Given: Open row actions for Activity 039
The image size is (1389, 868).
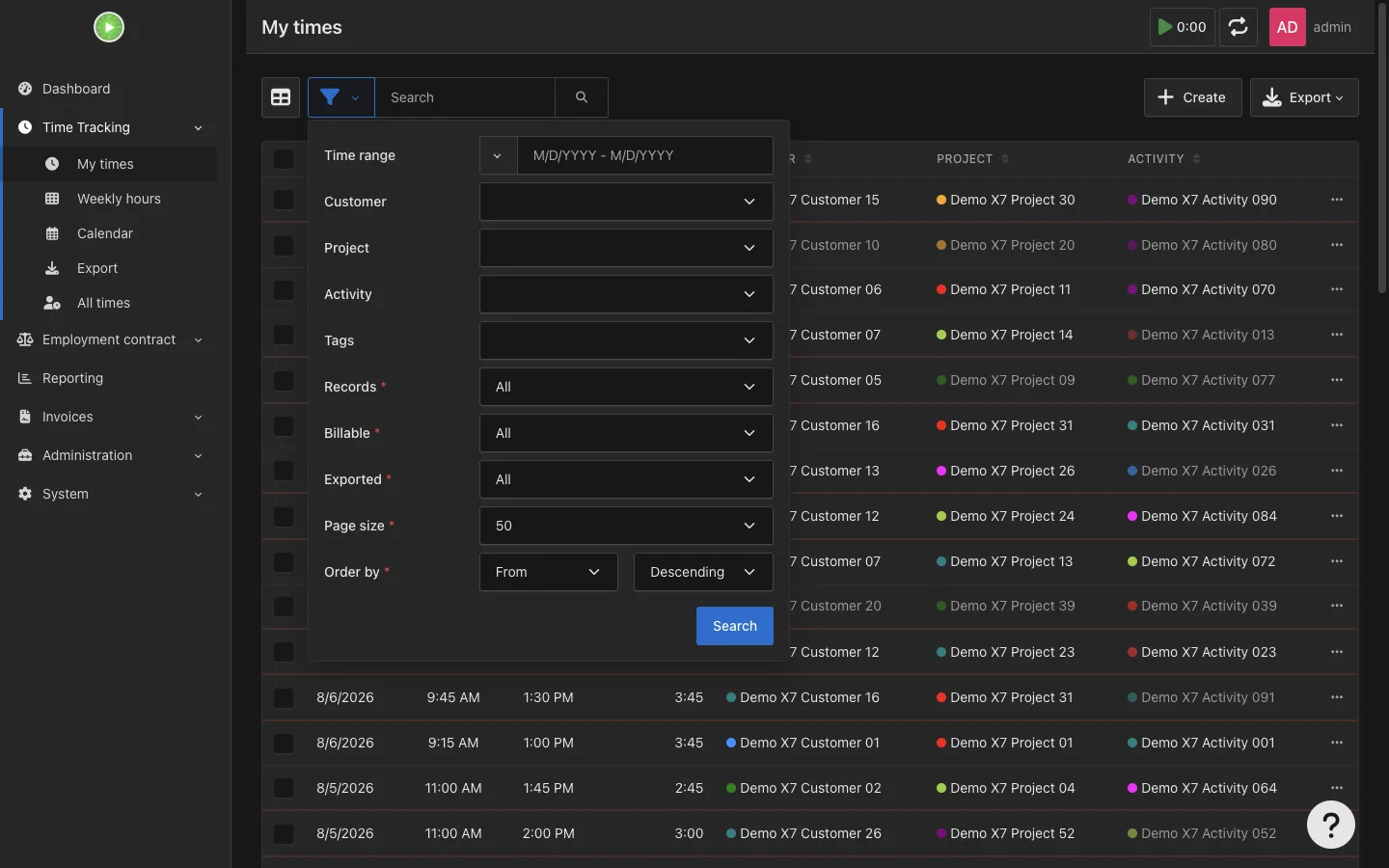Looking at the screenshot, I should click(x=1337, y=606).
